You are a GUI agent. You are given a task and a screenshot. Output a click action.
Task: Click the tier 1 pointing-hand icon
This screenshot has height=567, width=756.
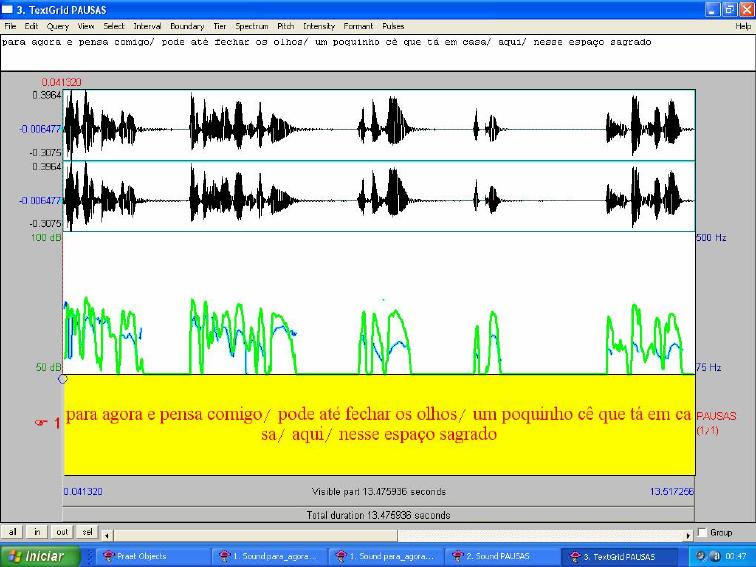click(41, 423)
